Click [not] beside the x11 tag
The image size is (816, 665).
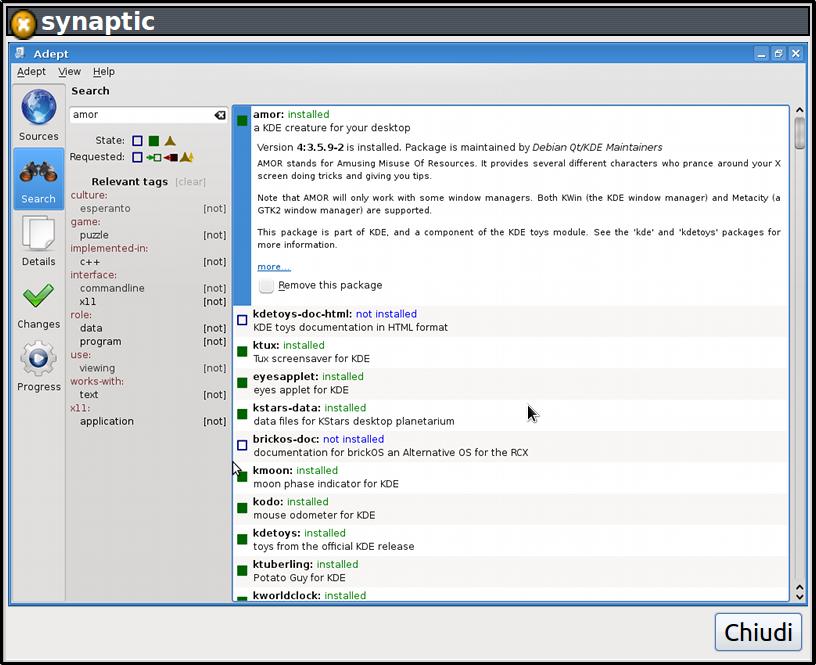214,302
